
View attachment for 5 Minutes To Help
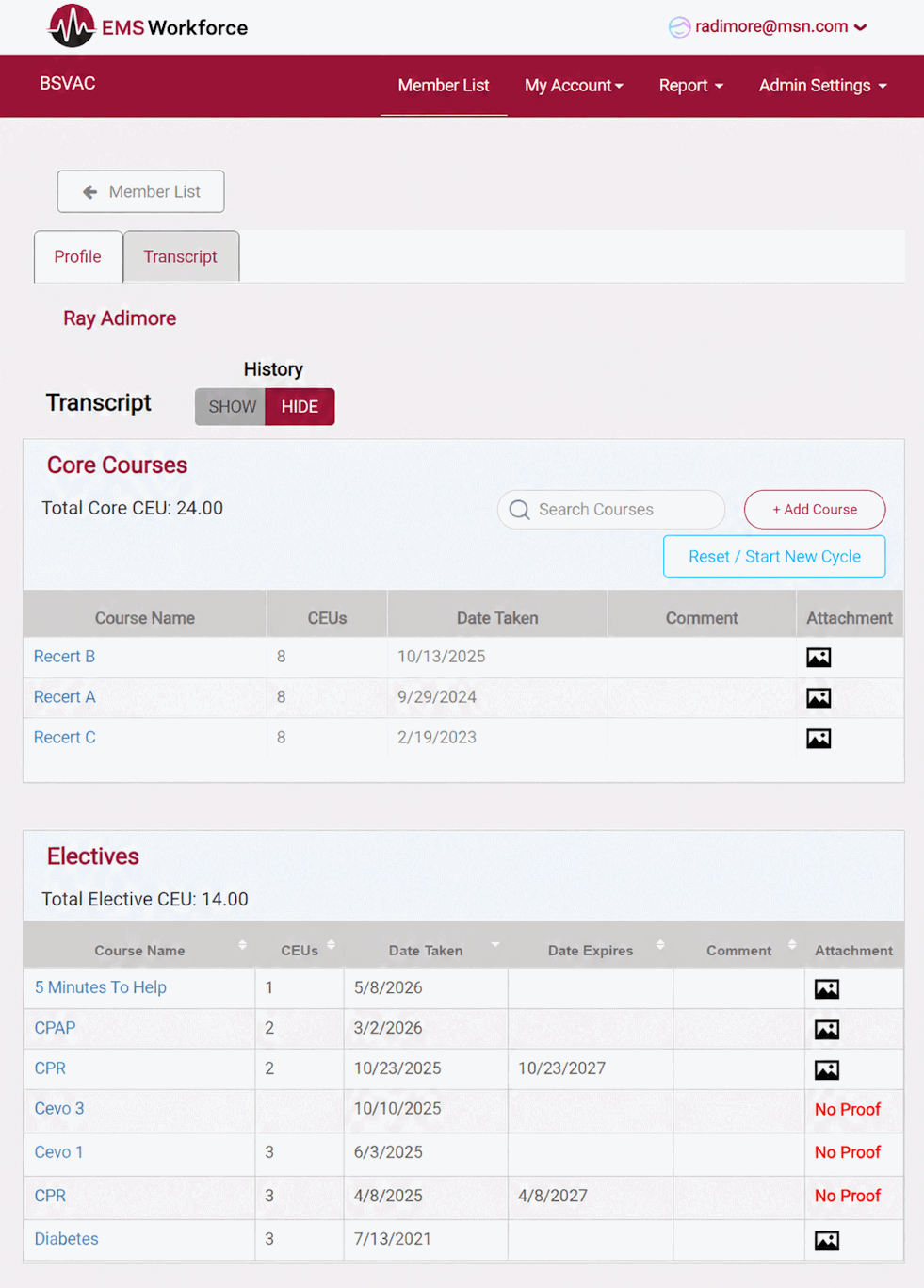827,989
